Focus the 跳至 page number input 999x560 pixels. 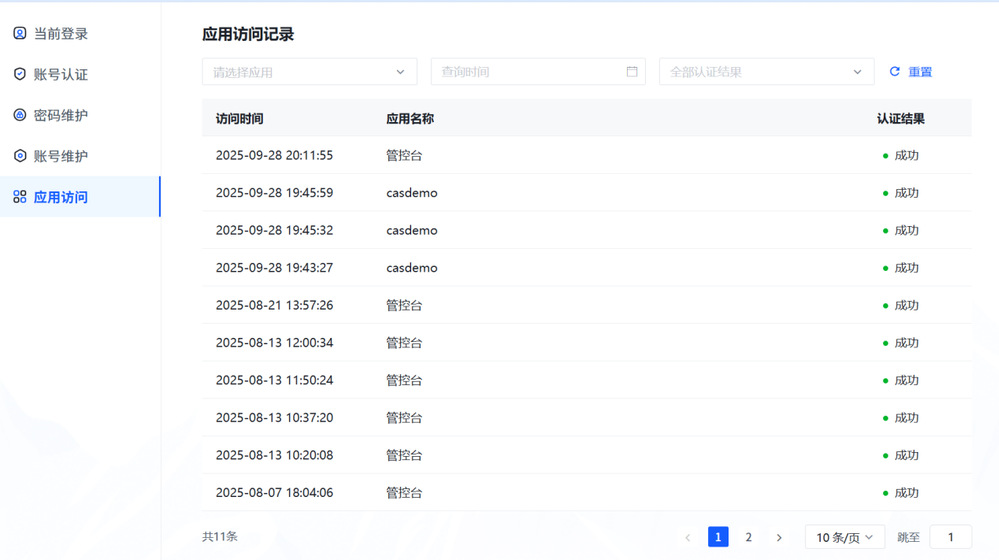coord(950,538)
